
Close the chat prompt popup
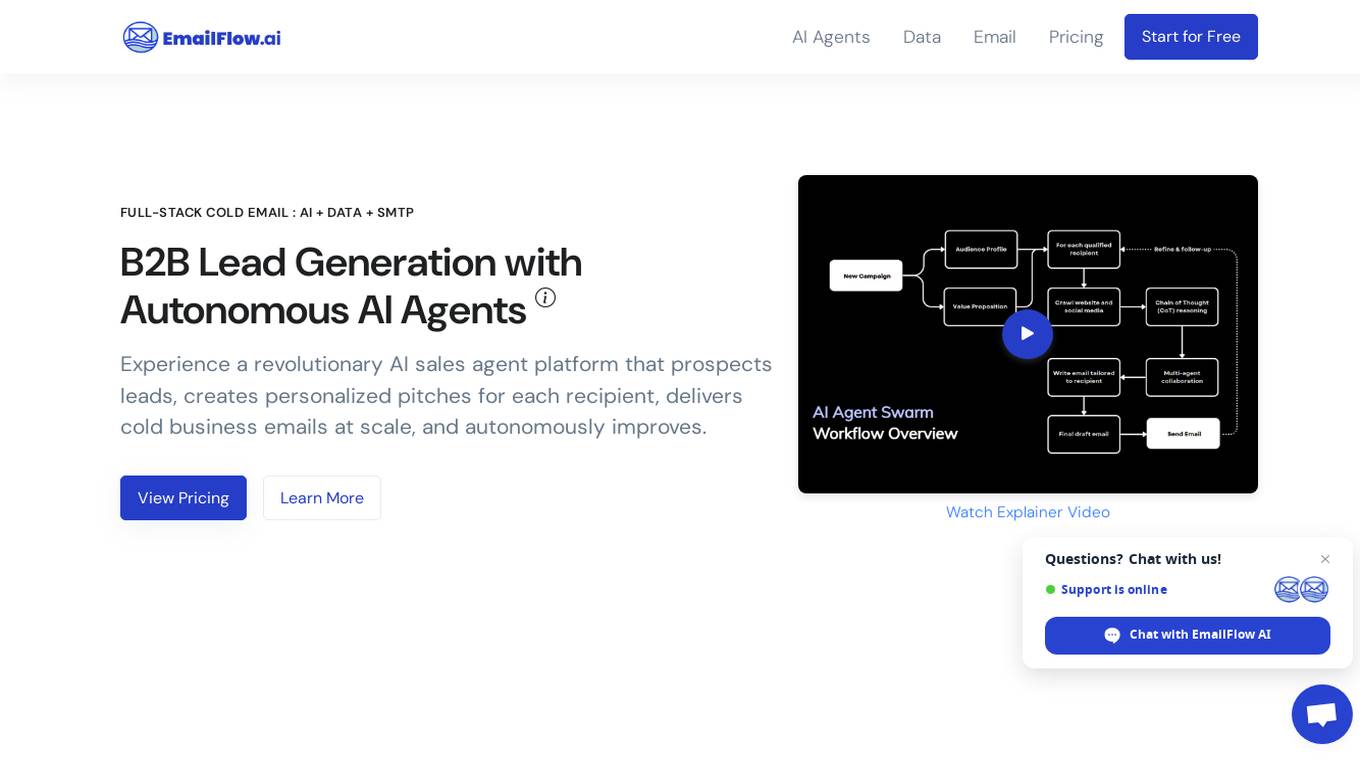[1325, 559]
